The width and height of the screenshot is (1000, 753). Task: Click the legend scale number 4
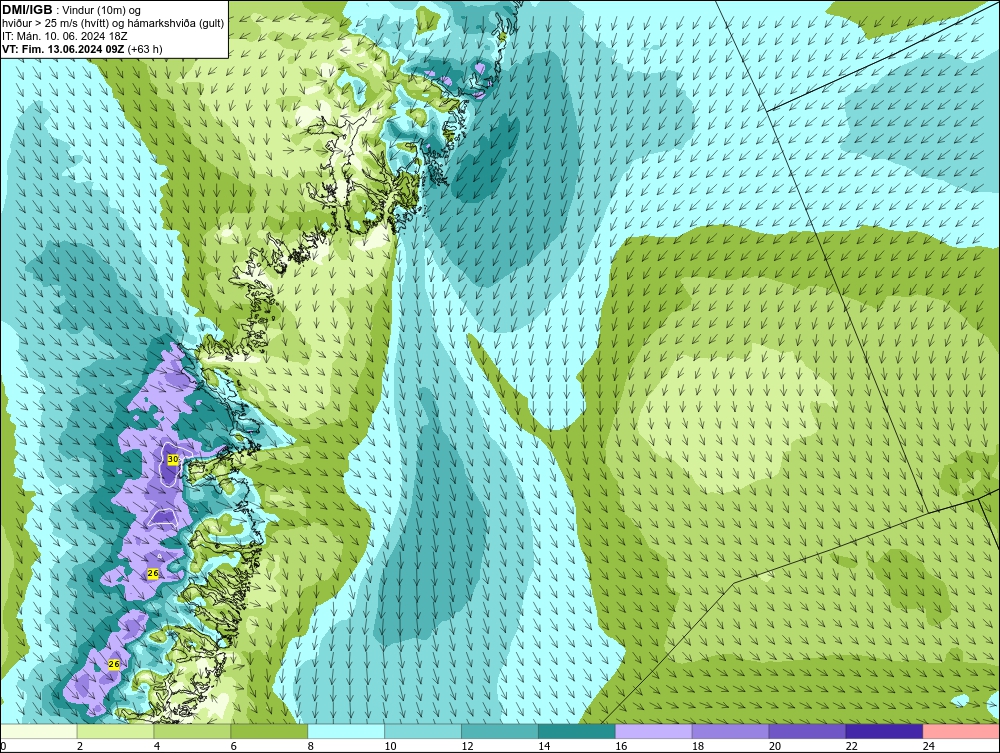[157, 746]
